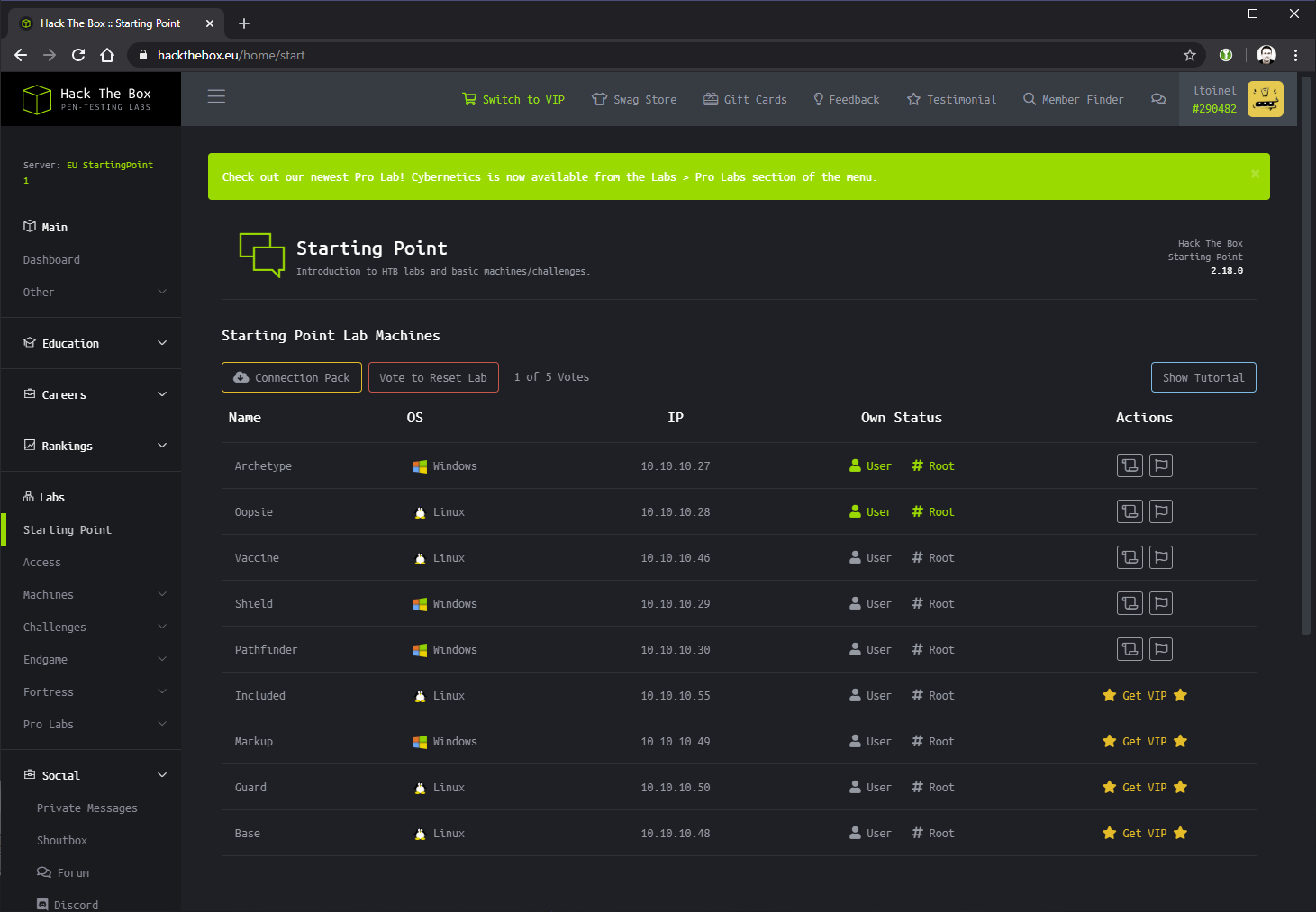Click Hack The Box logo
Screen dimensions: 1316x912
tap(86, 99)
